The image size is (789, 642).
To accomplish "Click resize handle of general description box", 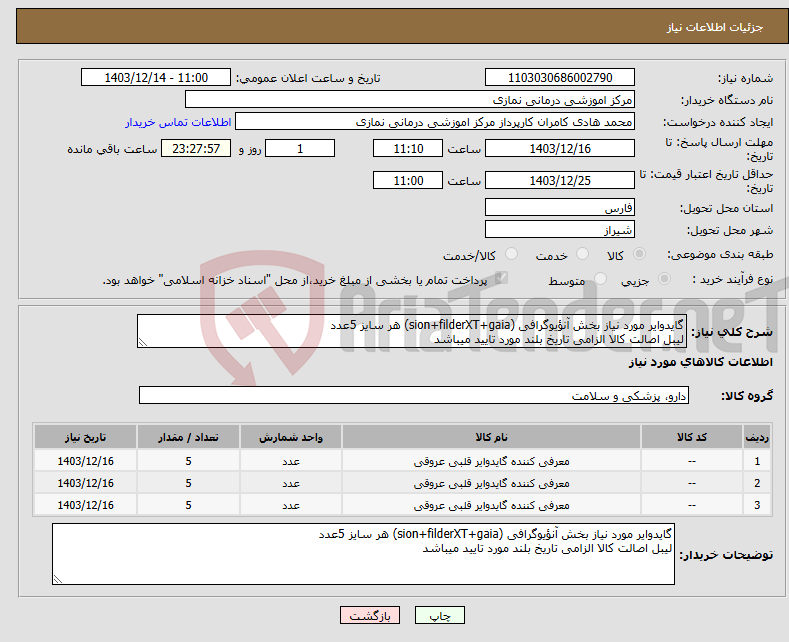I will [x=143, y=342].
